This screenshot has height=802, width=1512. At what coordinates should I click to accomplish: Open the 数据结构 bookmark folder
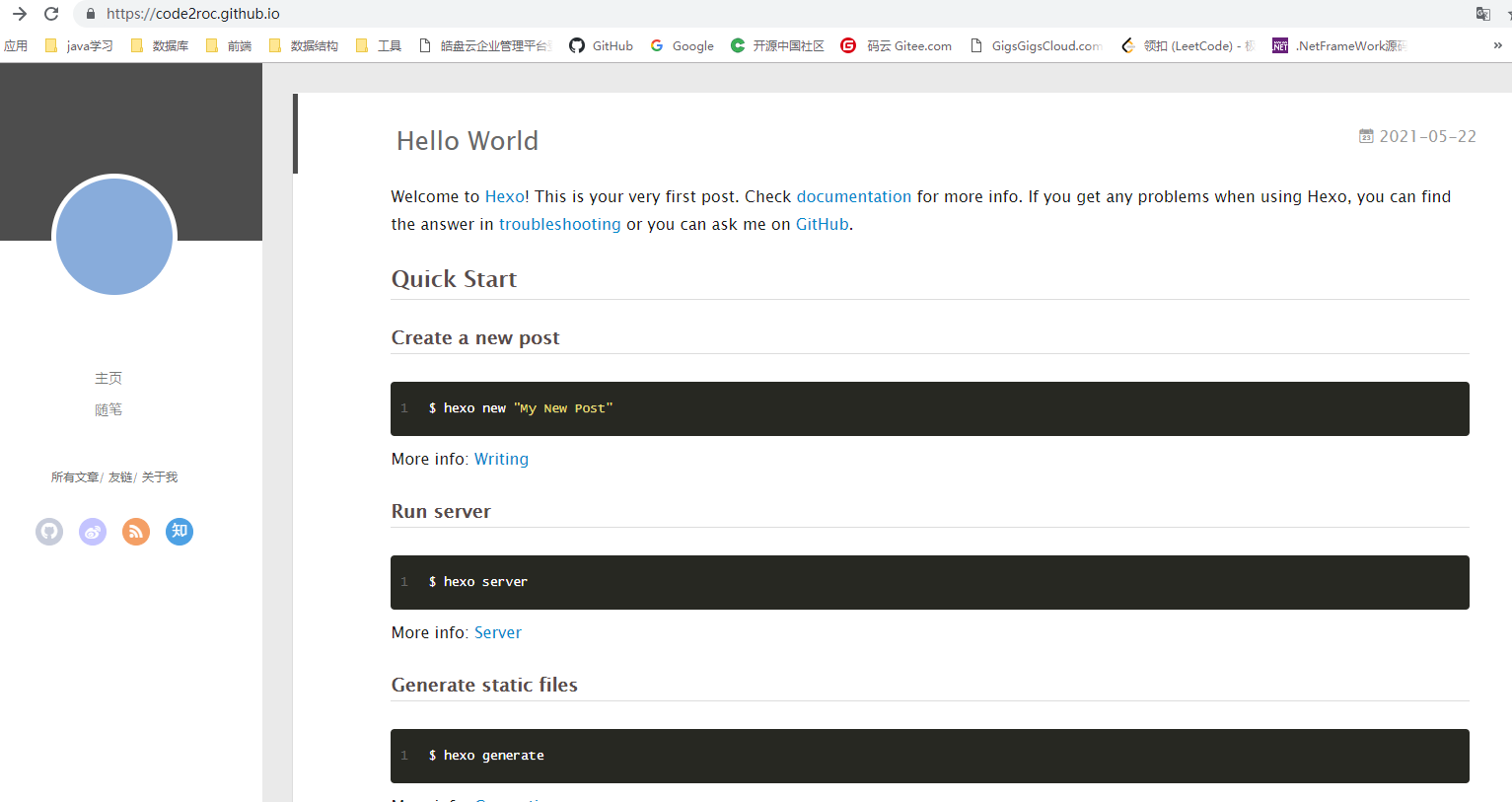click(x=304, y=45)
